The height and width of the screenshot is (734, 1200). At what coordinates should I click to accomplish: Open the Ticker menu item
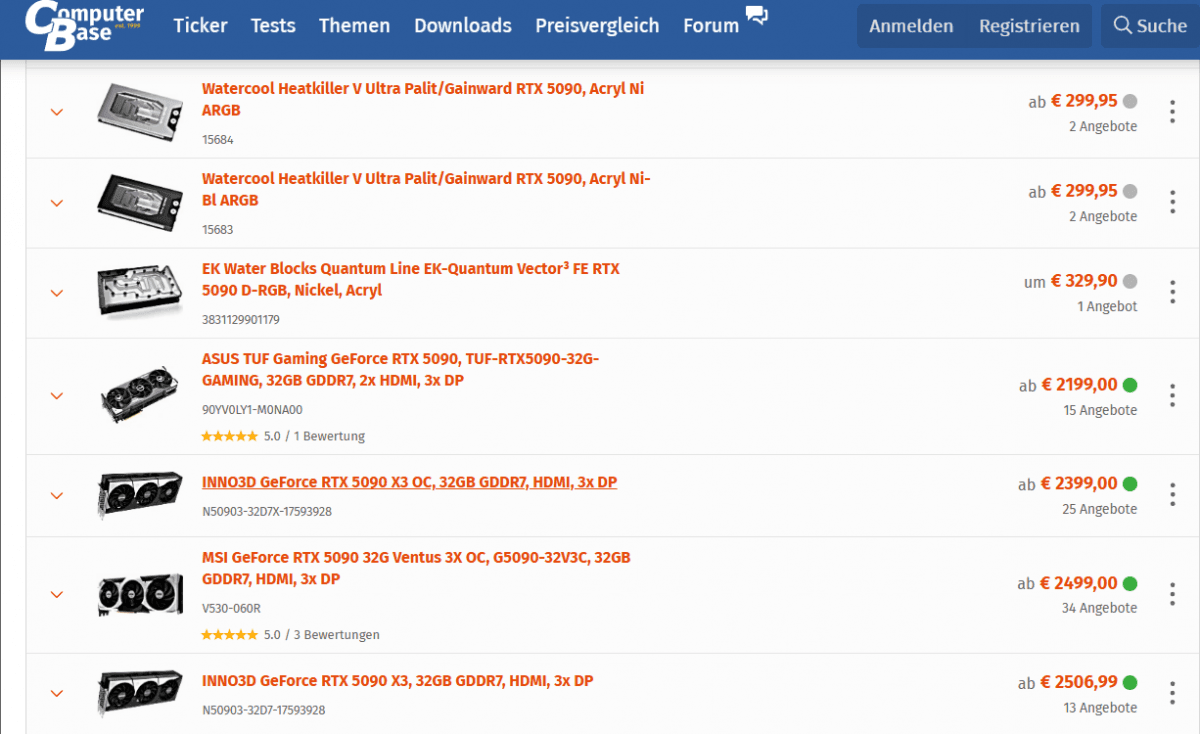click(x=200, y=26)
